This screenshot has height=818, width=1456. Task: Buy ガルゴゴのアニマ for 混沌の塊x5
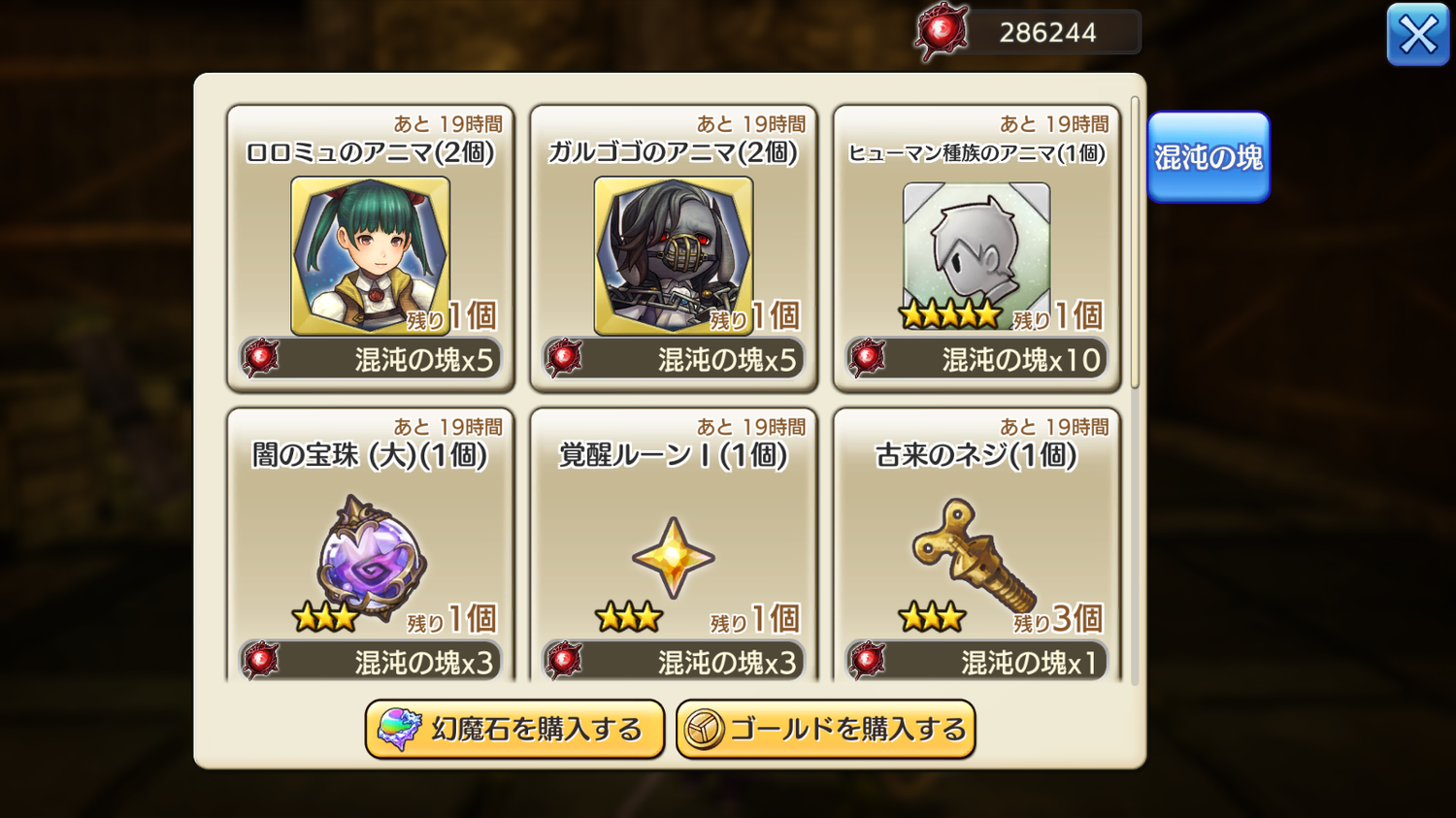(x=674, y=359)
